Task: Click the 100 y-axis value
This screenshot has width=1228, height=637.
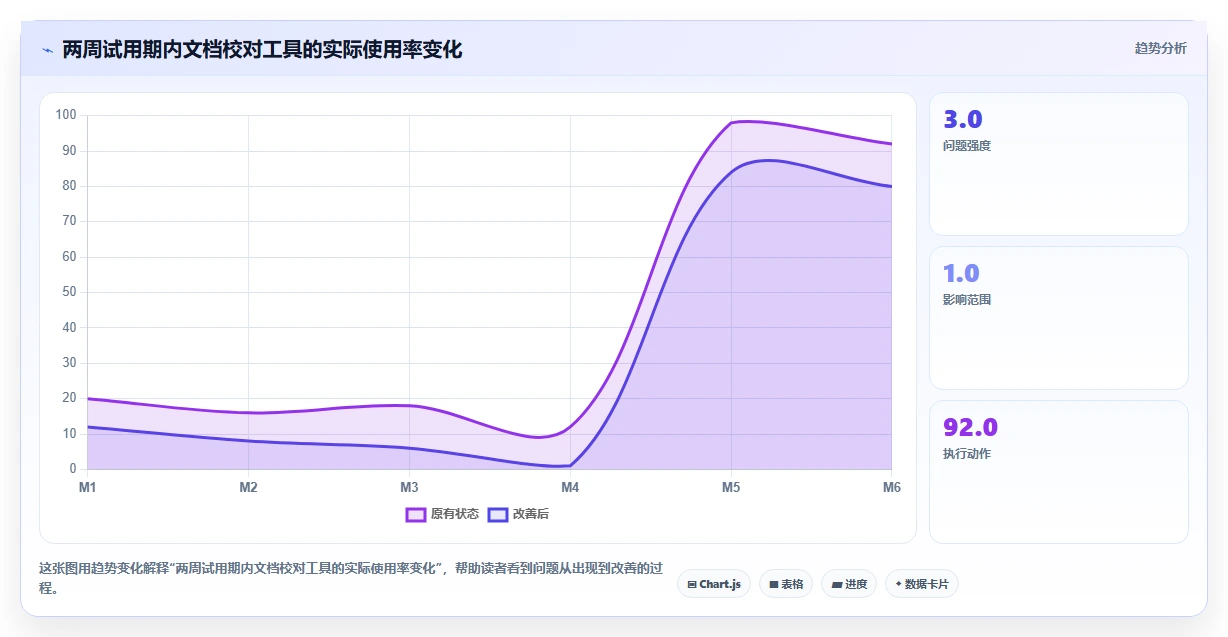Action: [x=66, y=115]
